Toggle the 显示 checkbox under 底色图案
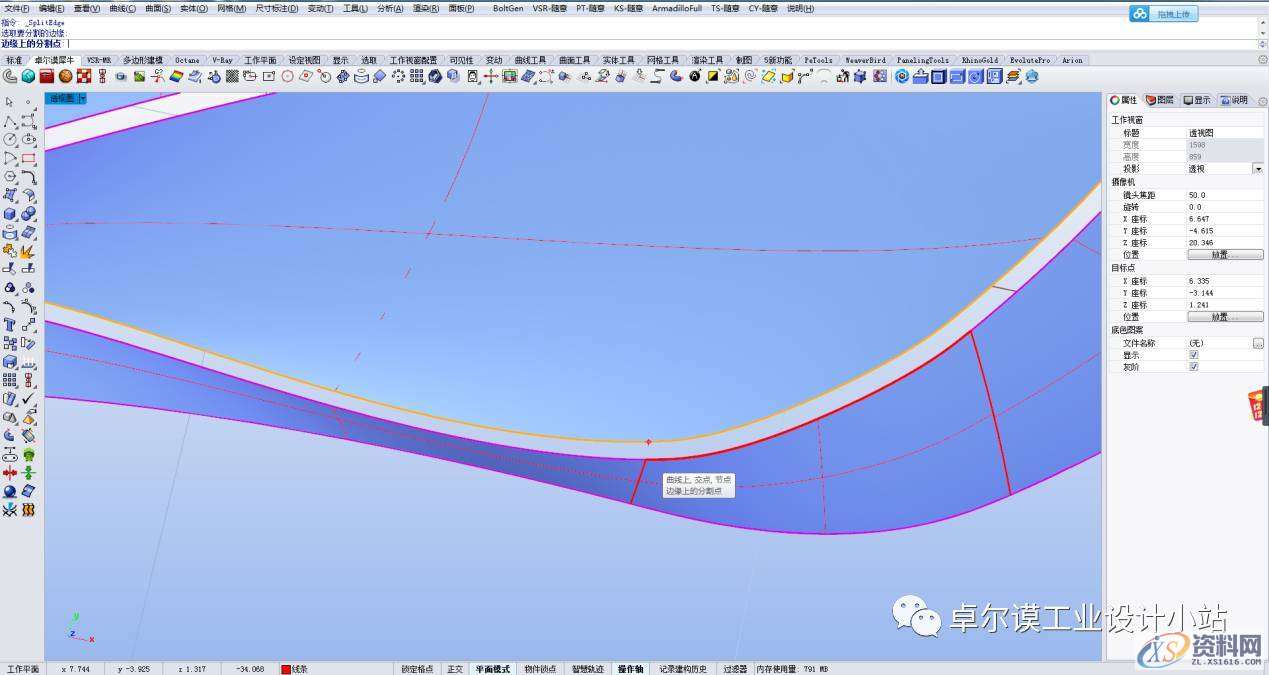 pos(1193,355)
